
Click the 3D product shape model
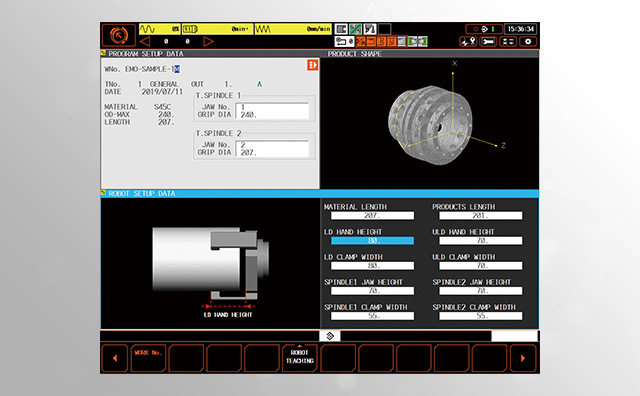click(x=430, y=125)
